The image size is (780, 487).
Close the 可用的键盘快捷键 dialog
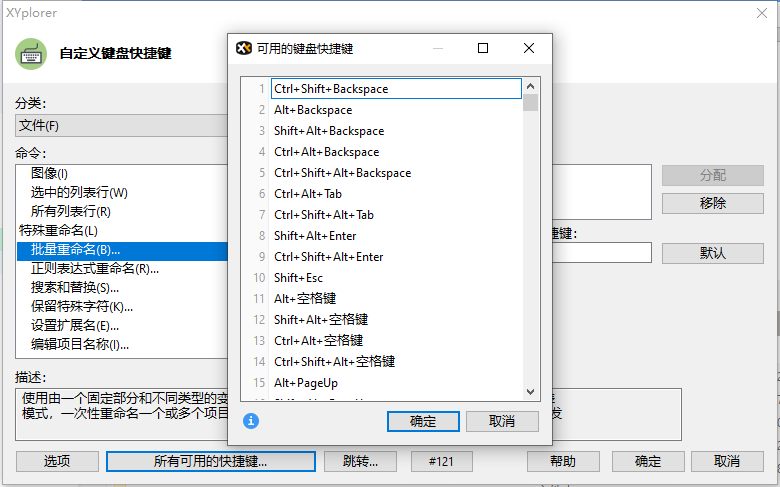529,48
